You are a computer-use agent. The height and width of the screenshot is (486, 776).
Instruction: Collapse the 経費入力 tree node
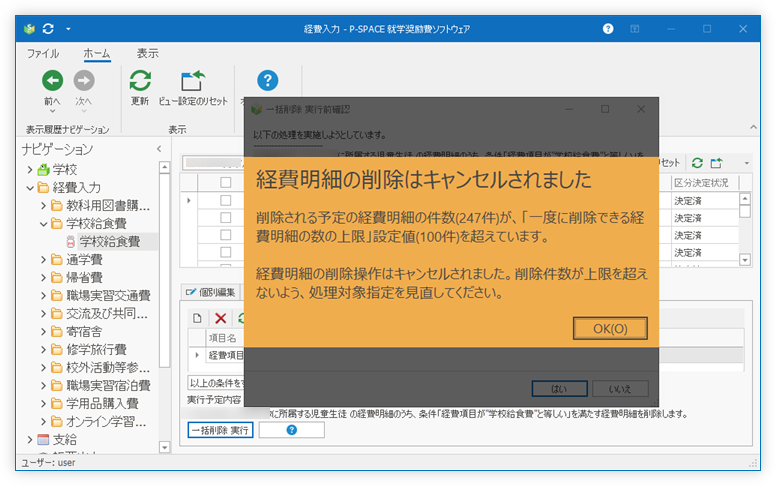tap(30, 188)
